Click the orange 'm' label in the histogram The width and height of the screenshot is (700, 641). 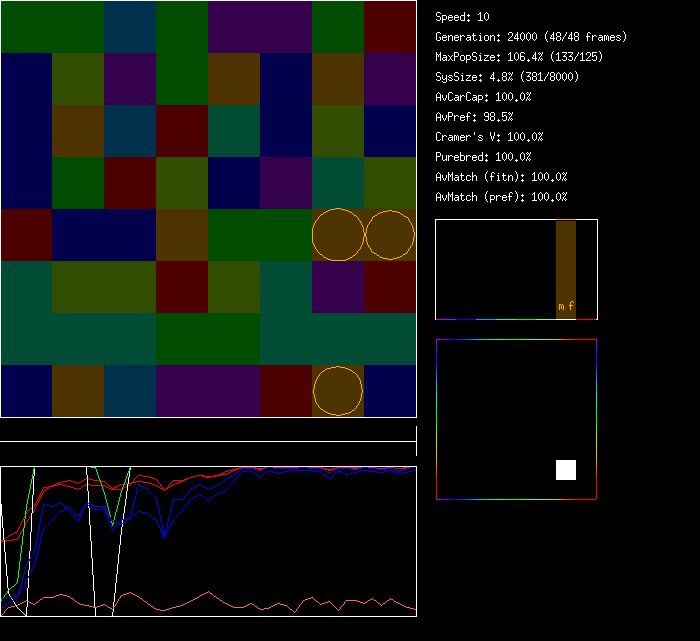(x=561, y=306)
